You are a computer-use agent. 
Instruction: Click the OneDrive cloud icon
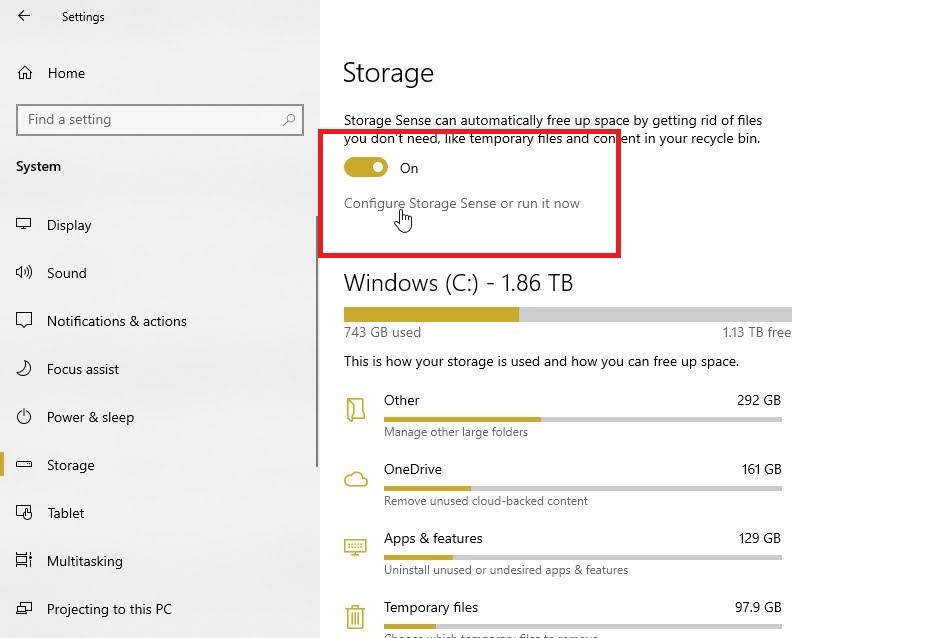(356, 479)
